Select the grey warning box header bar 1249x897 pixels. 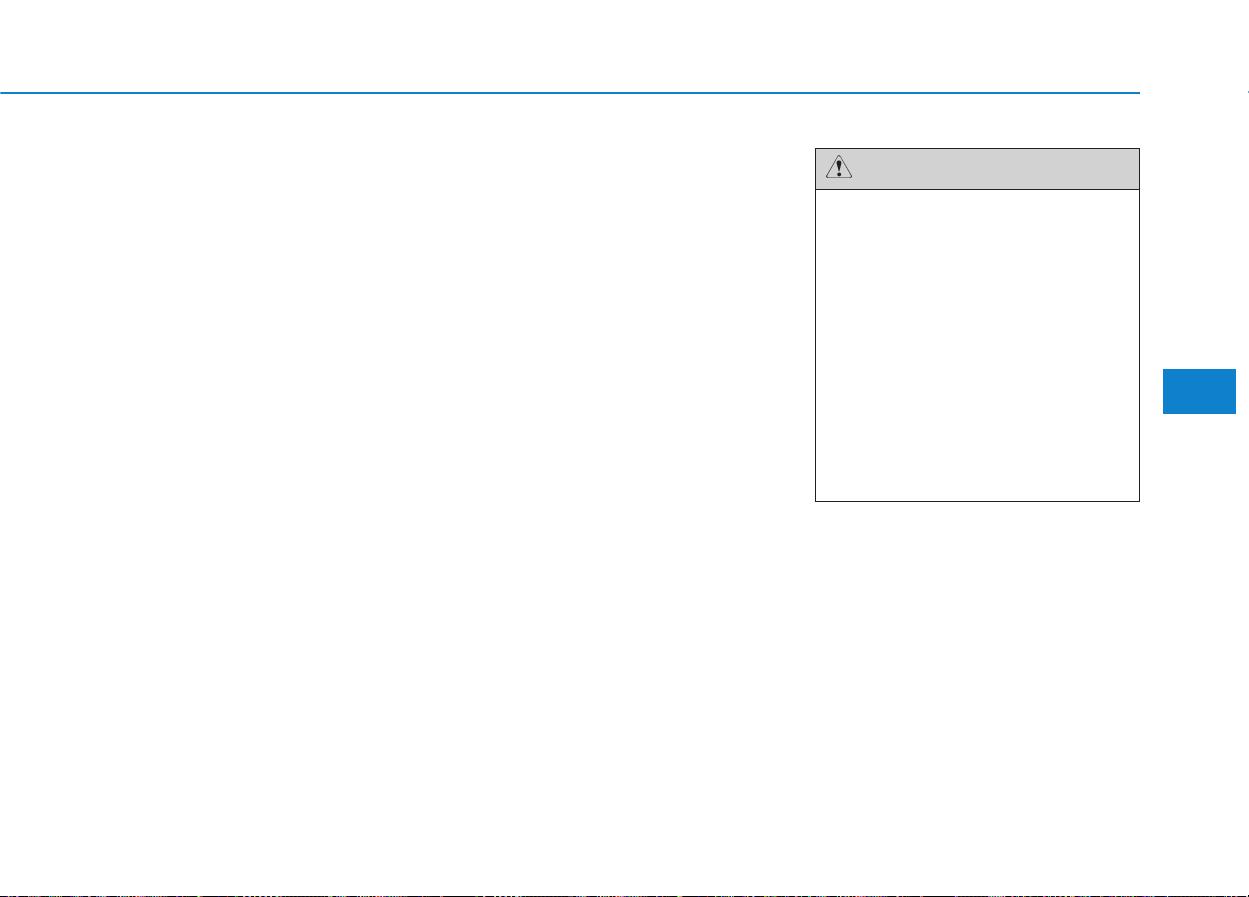(977, 169)
